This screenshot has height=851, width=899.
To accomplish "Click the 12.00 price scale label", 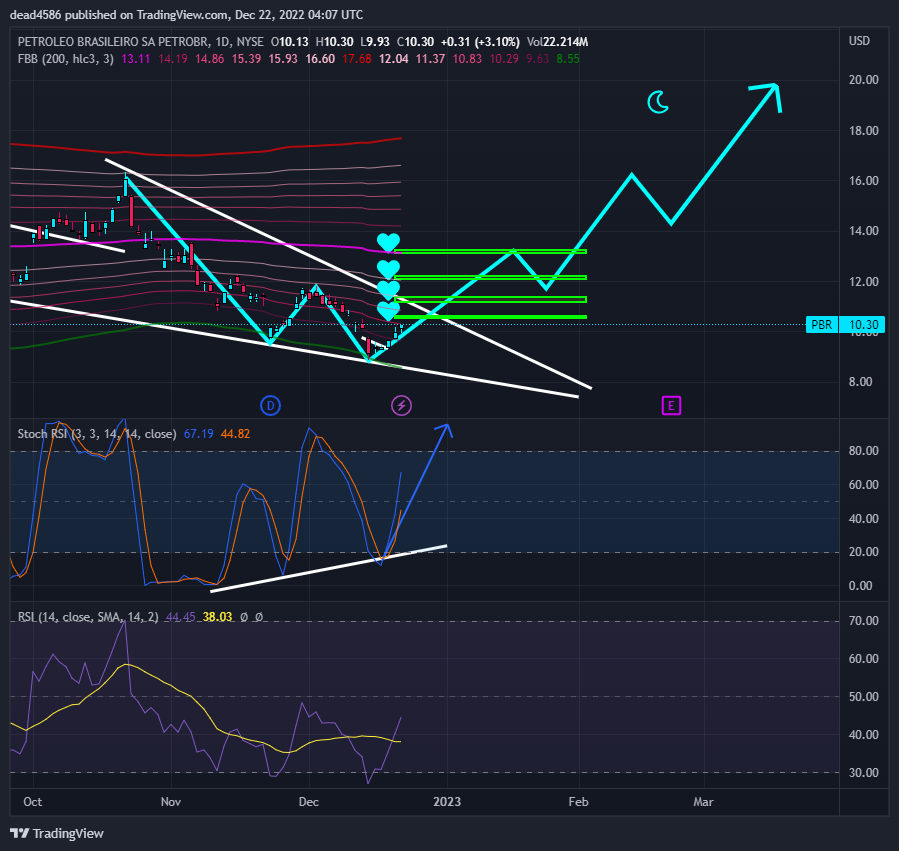I will (x=863, y=282).
